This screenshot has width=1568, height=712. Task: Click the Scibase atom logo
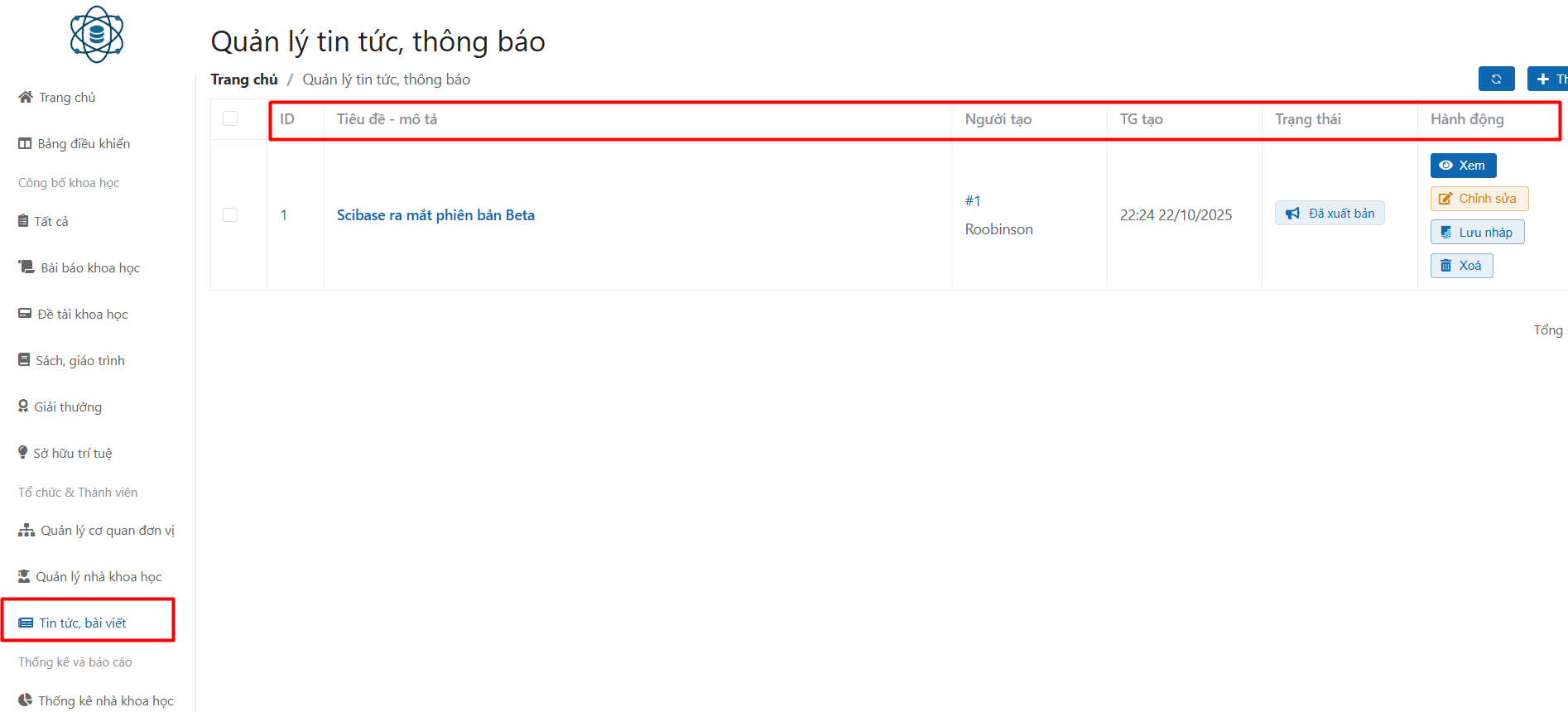(97, 35)
